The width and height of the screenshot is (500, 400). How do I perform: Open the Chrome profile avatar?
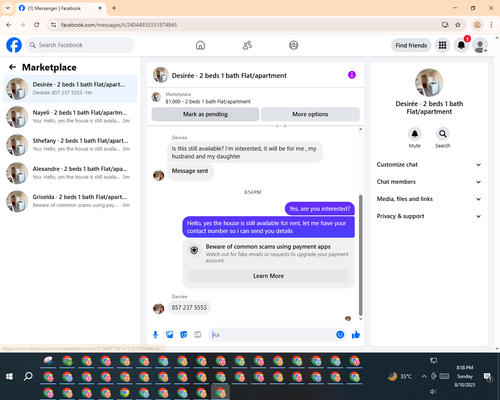(x=477, y=25)
